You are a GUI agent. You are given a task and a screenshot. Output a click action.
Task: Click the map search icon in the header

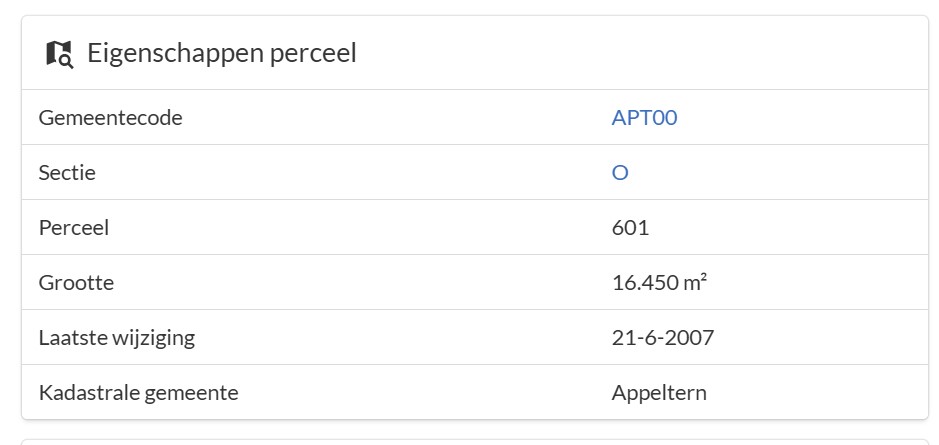tap(59, 53)
